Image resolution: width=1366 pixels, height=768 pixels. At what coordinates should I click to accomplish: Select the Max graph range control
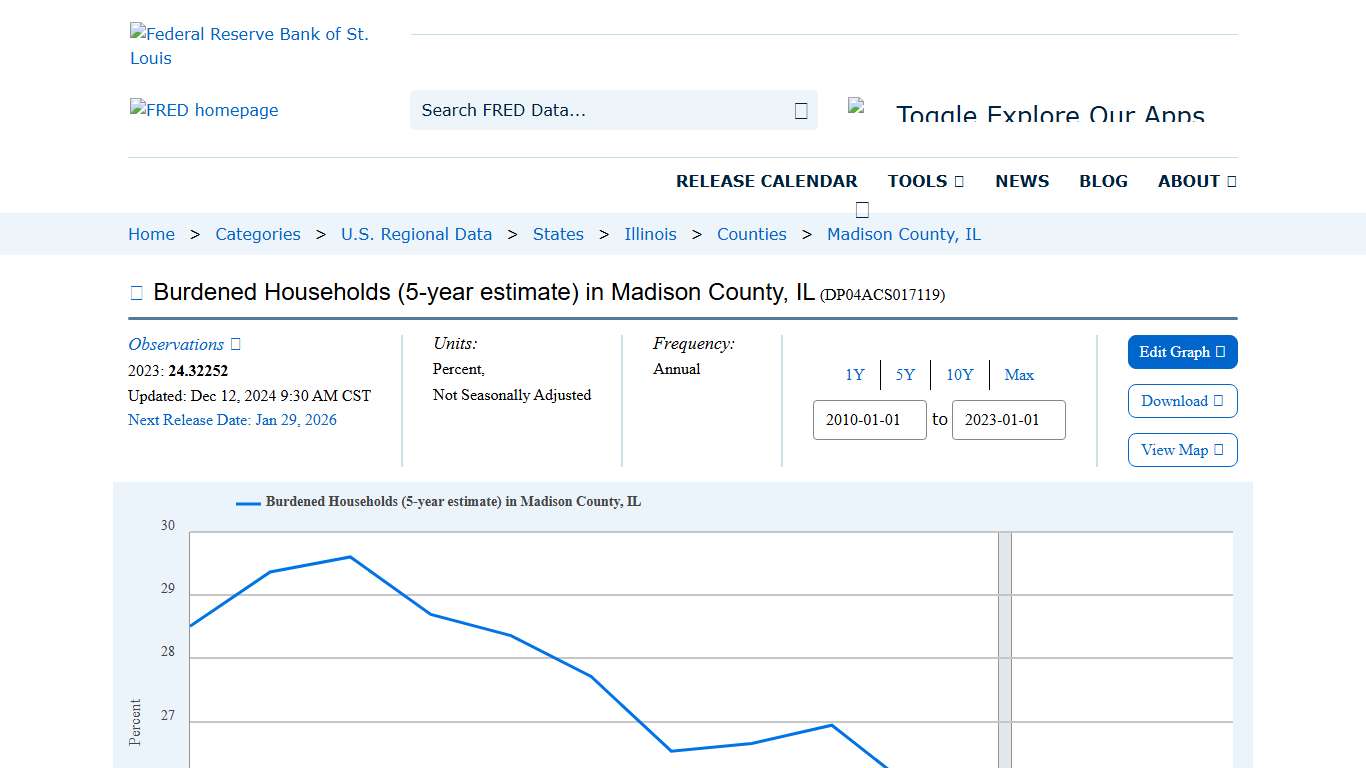(1019, 375)
